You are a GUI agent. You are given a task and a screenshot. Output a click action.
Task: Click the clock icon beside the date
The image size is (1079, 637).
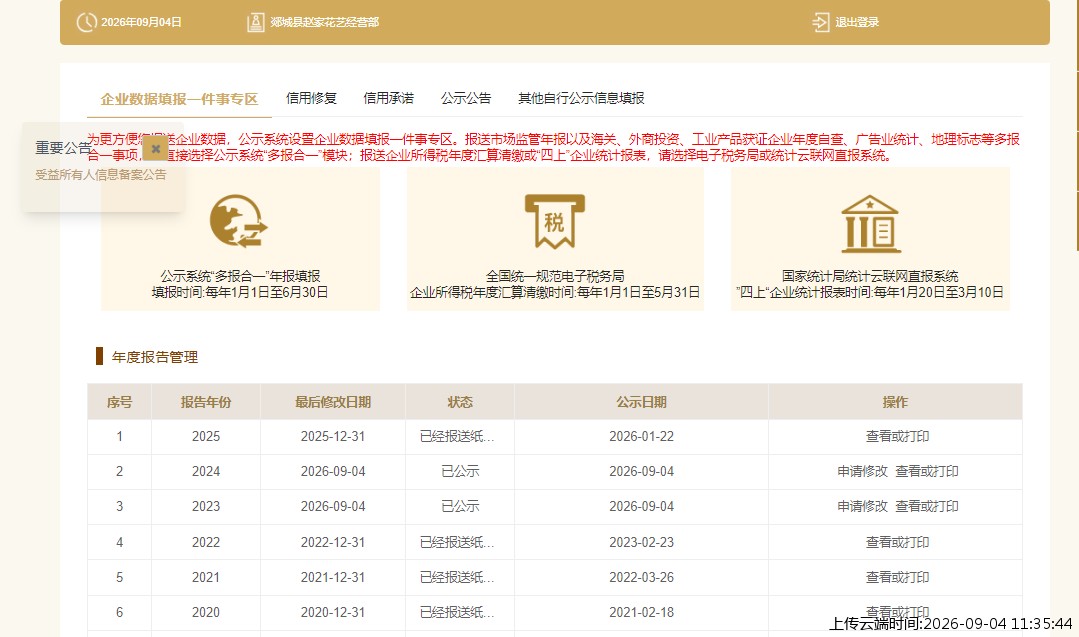point(87,22)
